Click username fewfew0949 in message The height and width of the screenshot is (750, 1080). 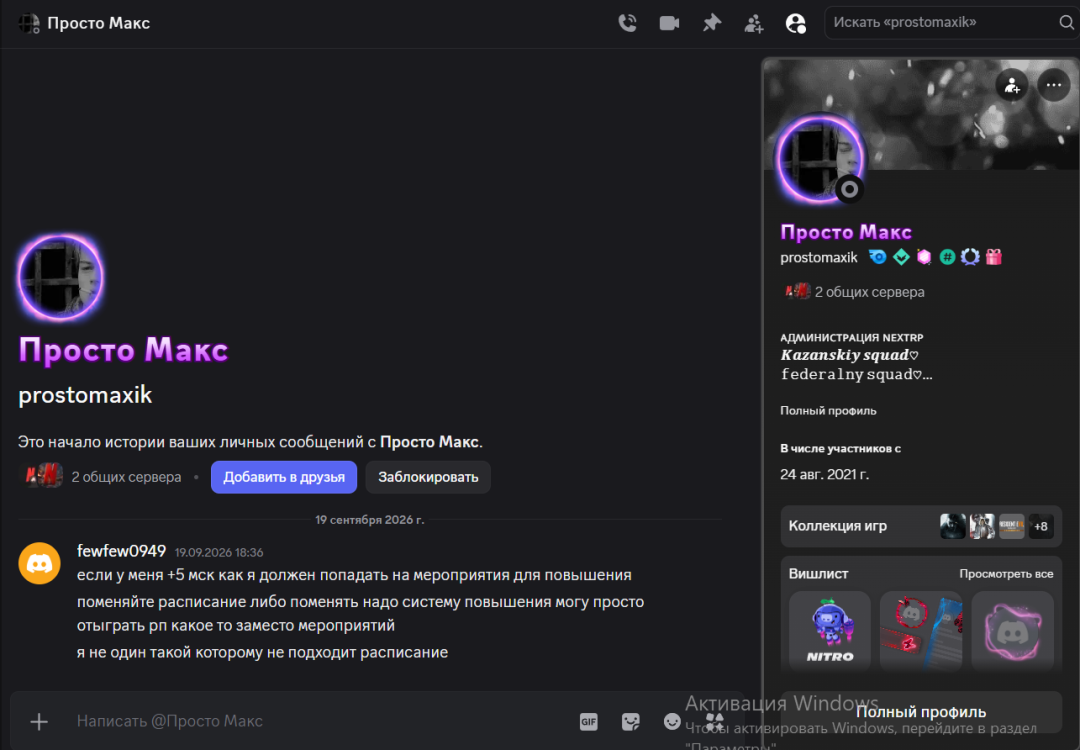(x=121, y=552)
